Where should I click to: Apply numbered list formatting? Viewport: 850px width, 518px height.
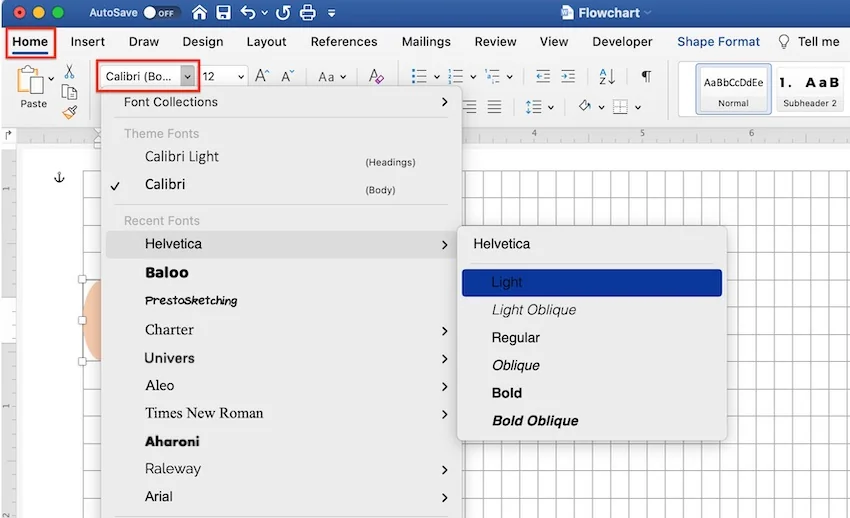[455, 76]
